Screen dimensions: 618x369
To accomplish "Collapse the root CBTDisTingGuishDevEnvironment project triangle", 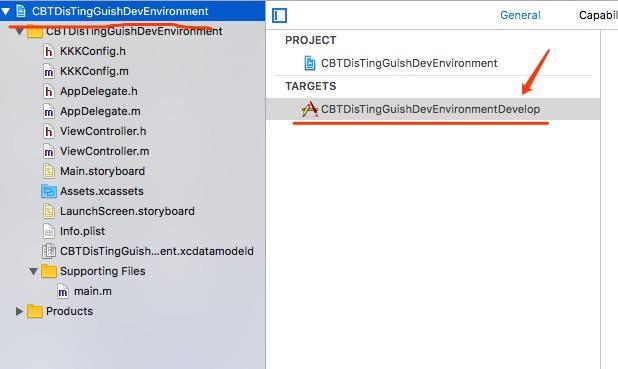I will click(x=6, y=11).
